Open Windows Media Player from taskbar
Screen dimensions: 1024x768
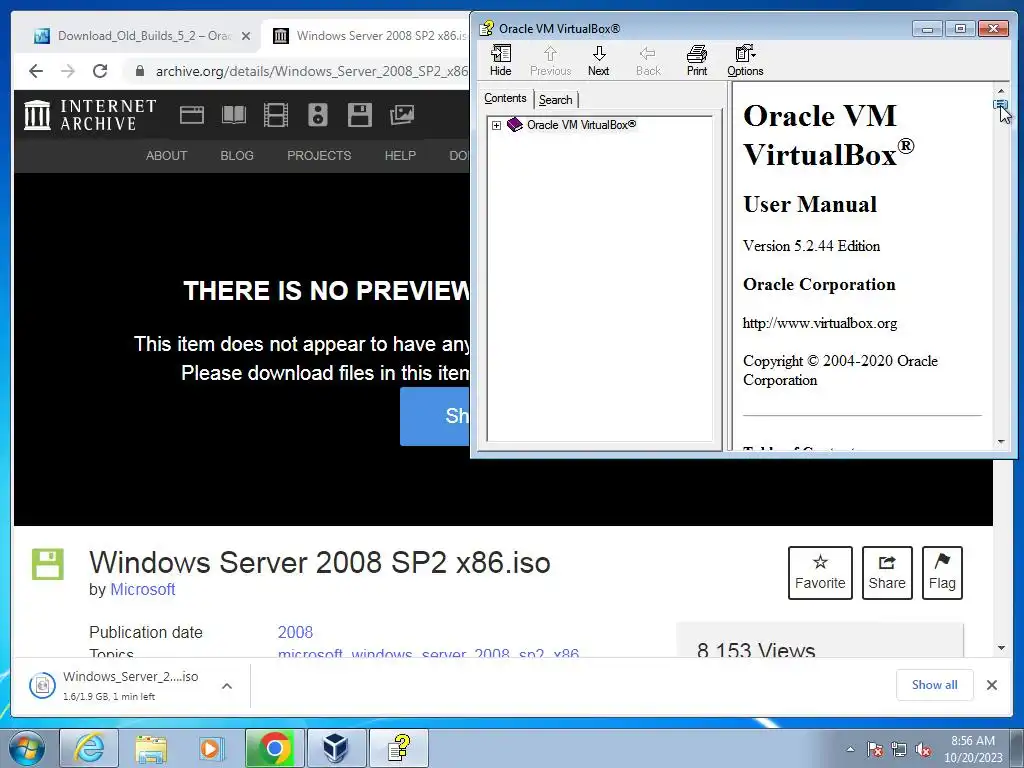[x=212, y=748]
